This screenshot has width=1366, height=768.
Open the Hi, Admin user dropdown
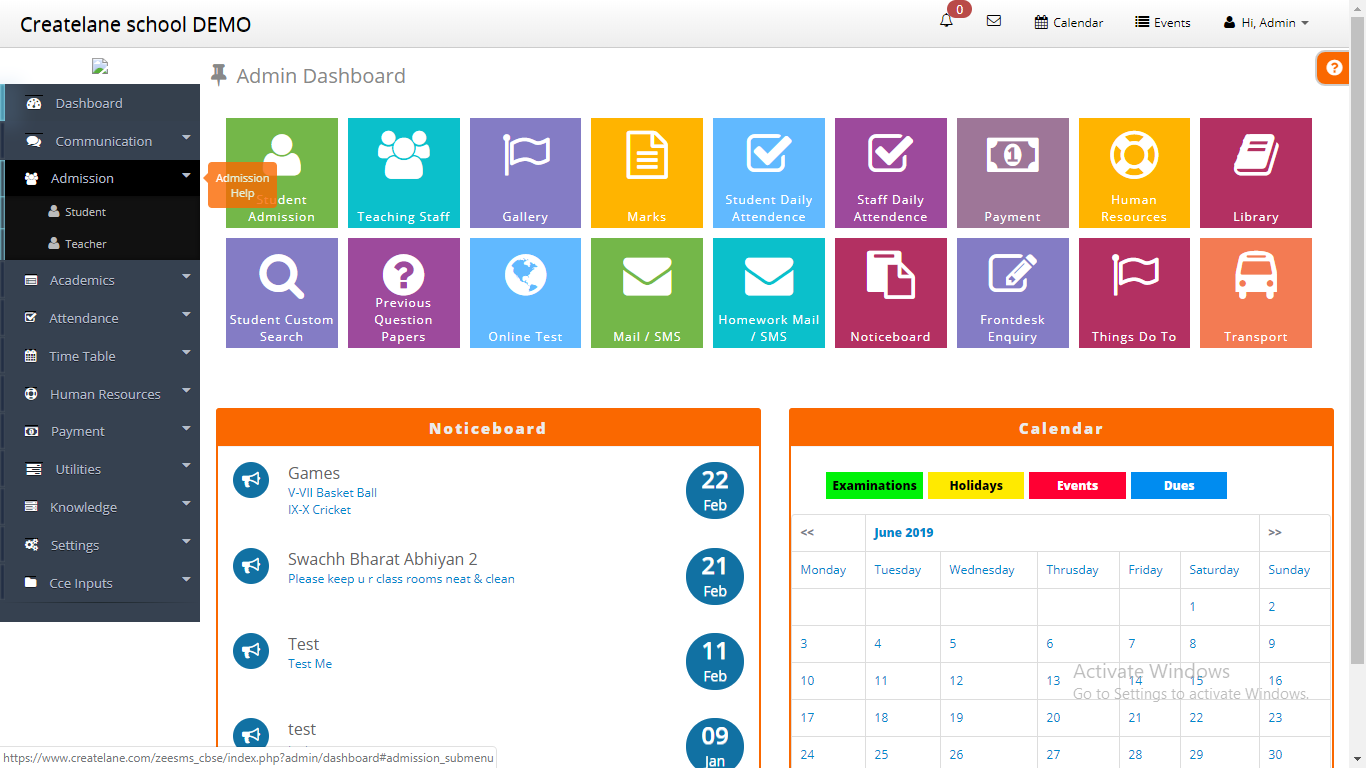pyautogui.click(x=1266, y=23)
